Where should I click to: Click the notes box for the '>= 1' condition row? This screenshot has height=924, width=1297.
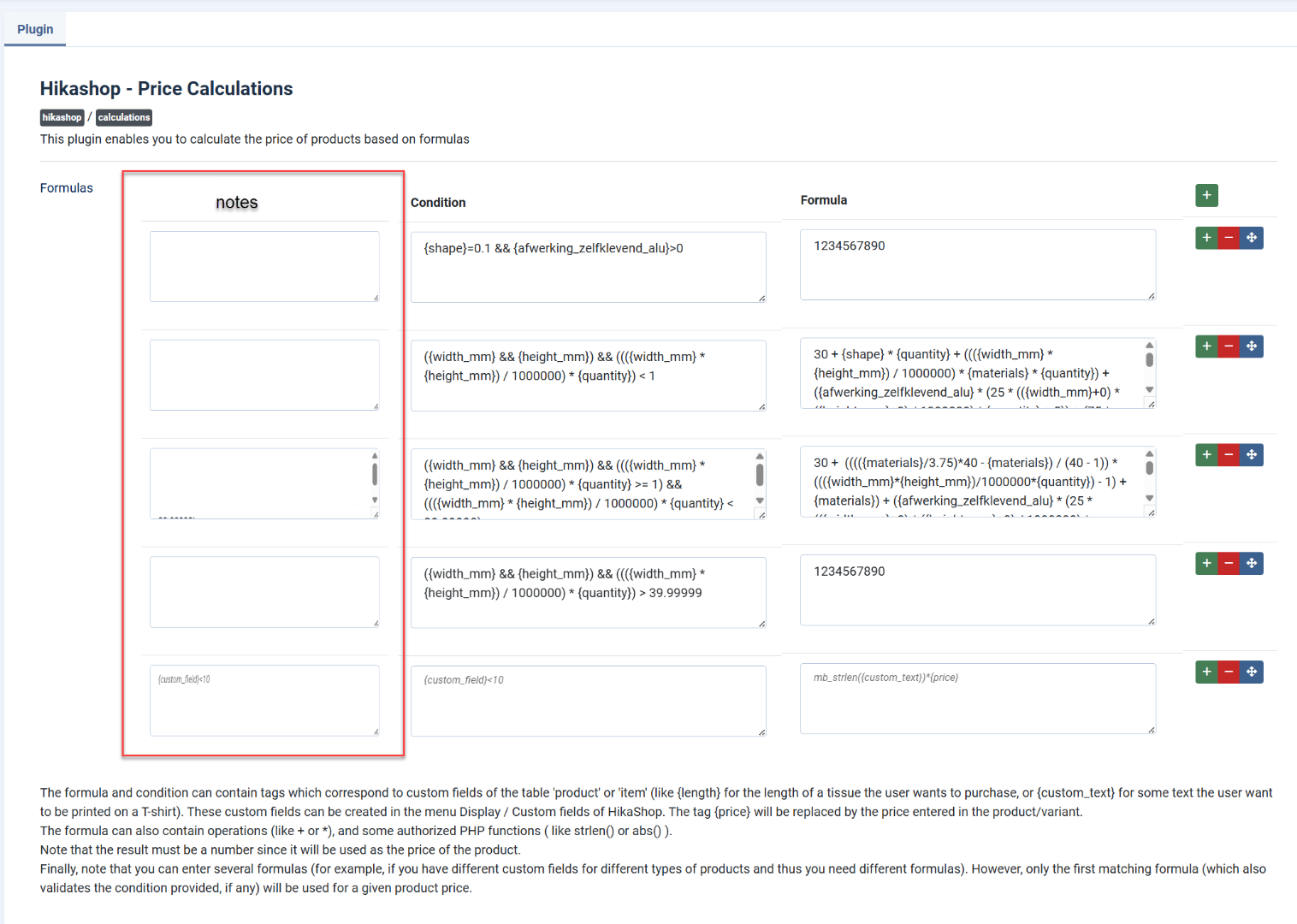(x=264, y=483)
